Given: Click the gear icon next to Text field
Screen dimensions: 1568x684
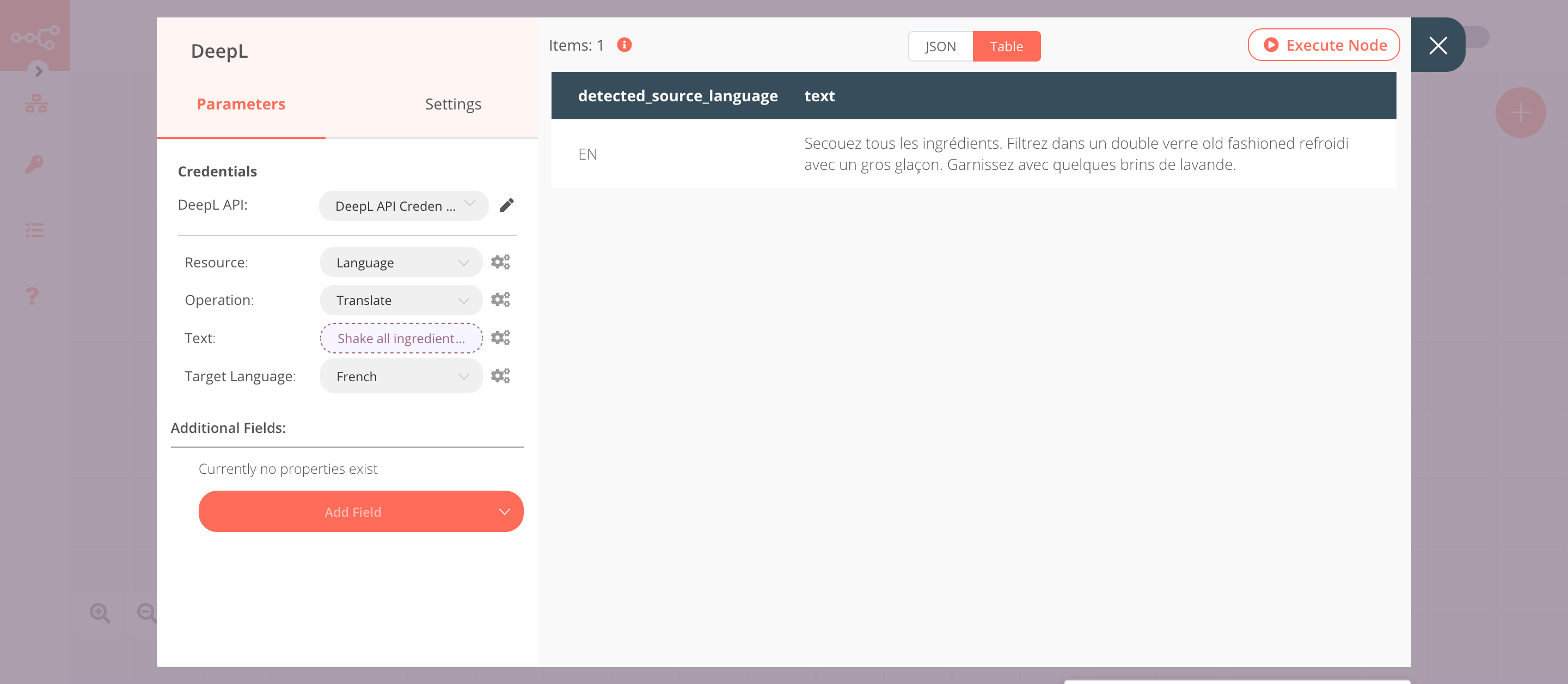Looking at the screenshot, I should point(500,337).
